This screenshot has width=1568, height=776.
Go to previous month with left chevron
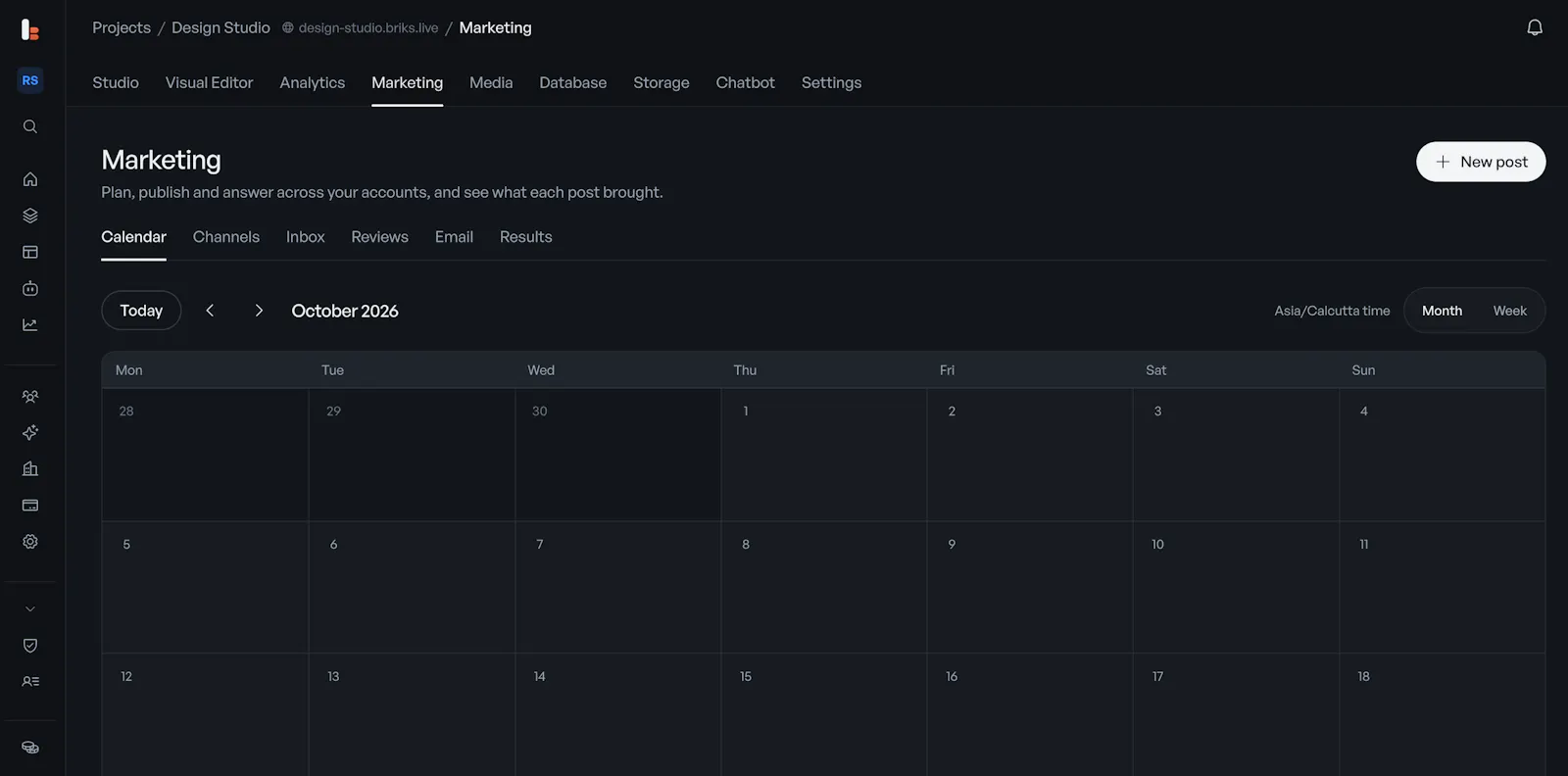(210, 311)
